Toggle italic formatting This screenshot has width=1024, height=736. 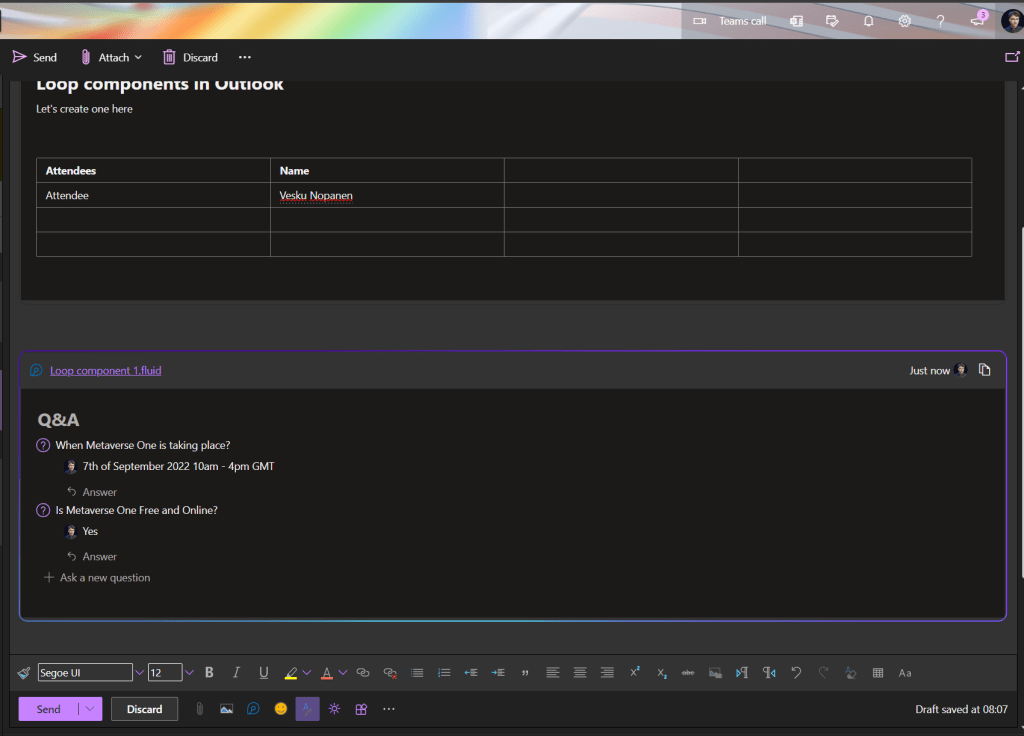click(x=236, y=673)
